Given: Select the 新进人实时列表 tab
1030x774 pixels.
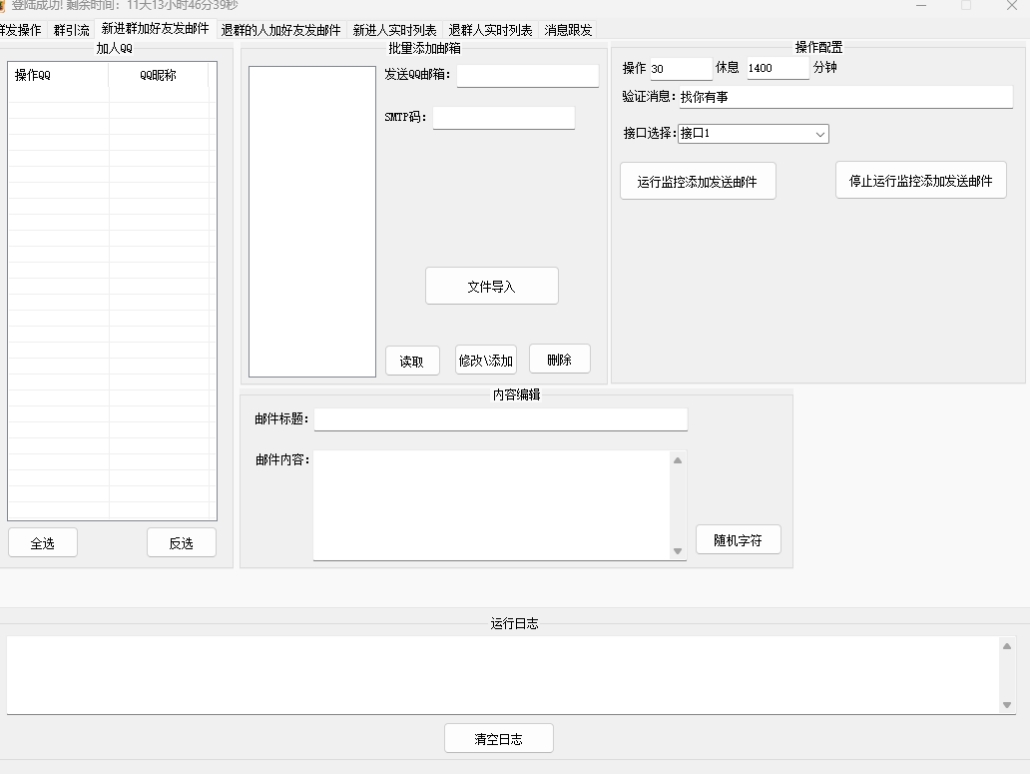Looking at the screenshot, I should click(x=394, y=30).
